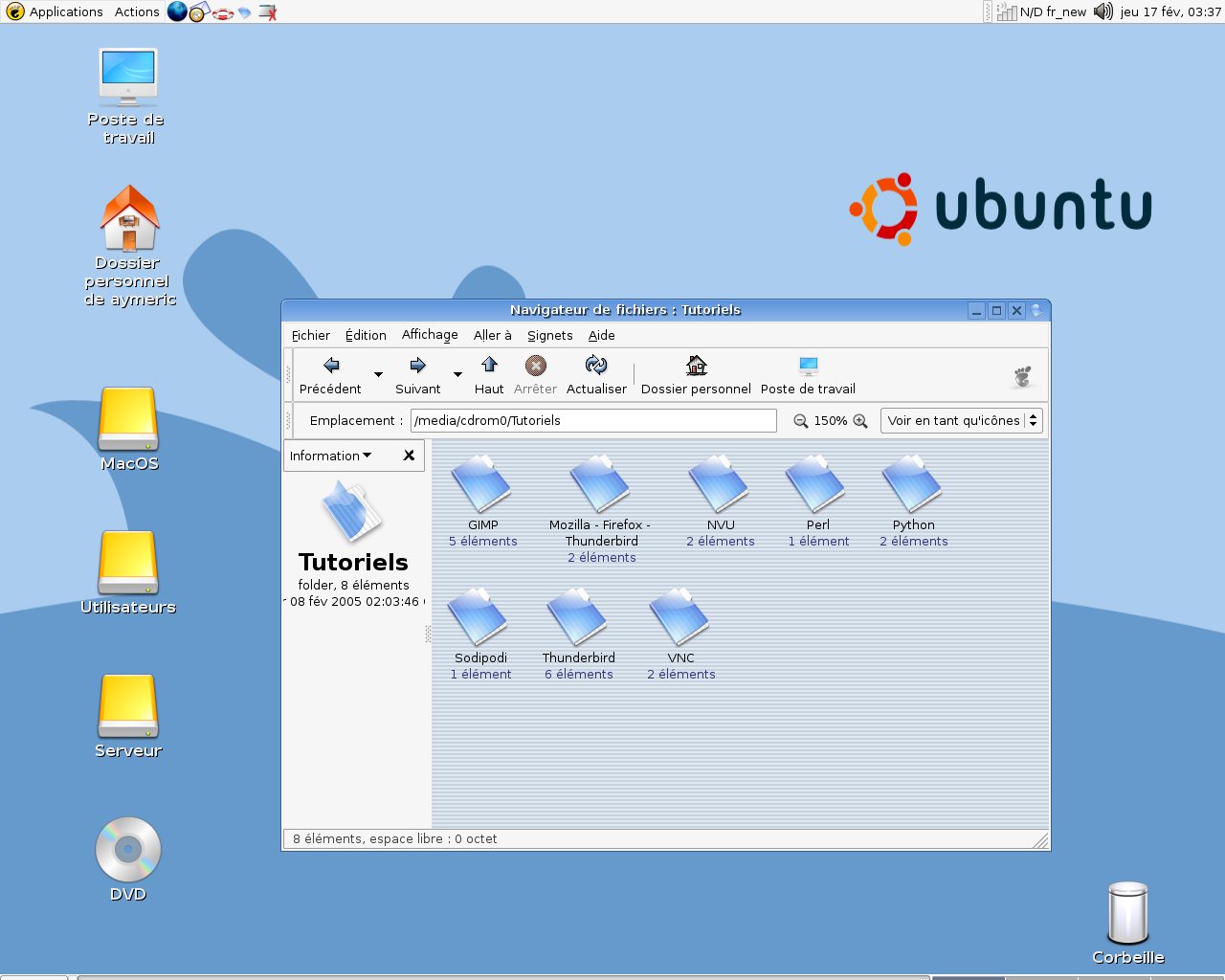Open the Édition menu
This screenshot has height=980, width=1225.
pyautogui.click(x=366, y=335)
